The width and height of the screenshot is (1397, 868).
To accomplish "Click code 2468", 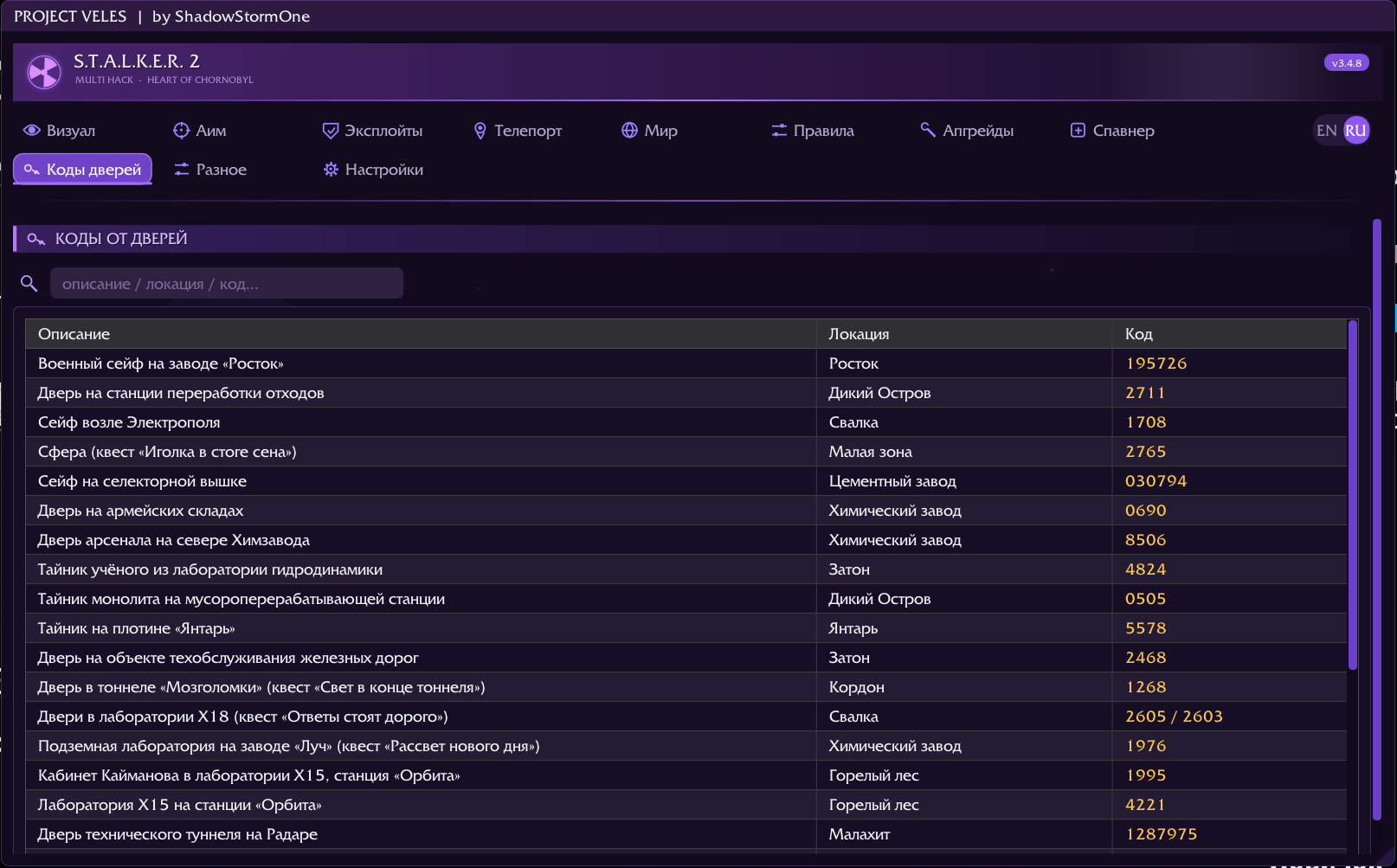I will (x=1145, y=658).
